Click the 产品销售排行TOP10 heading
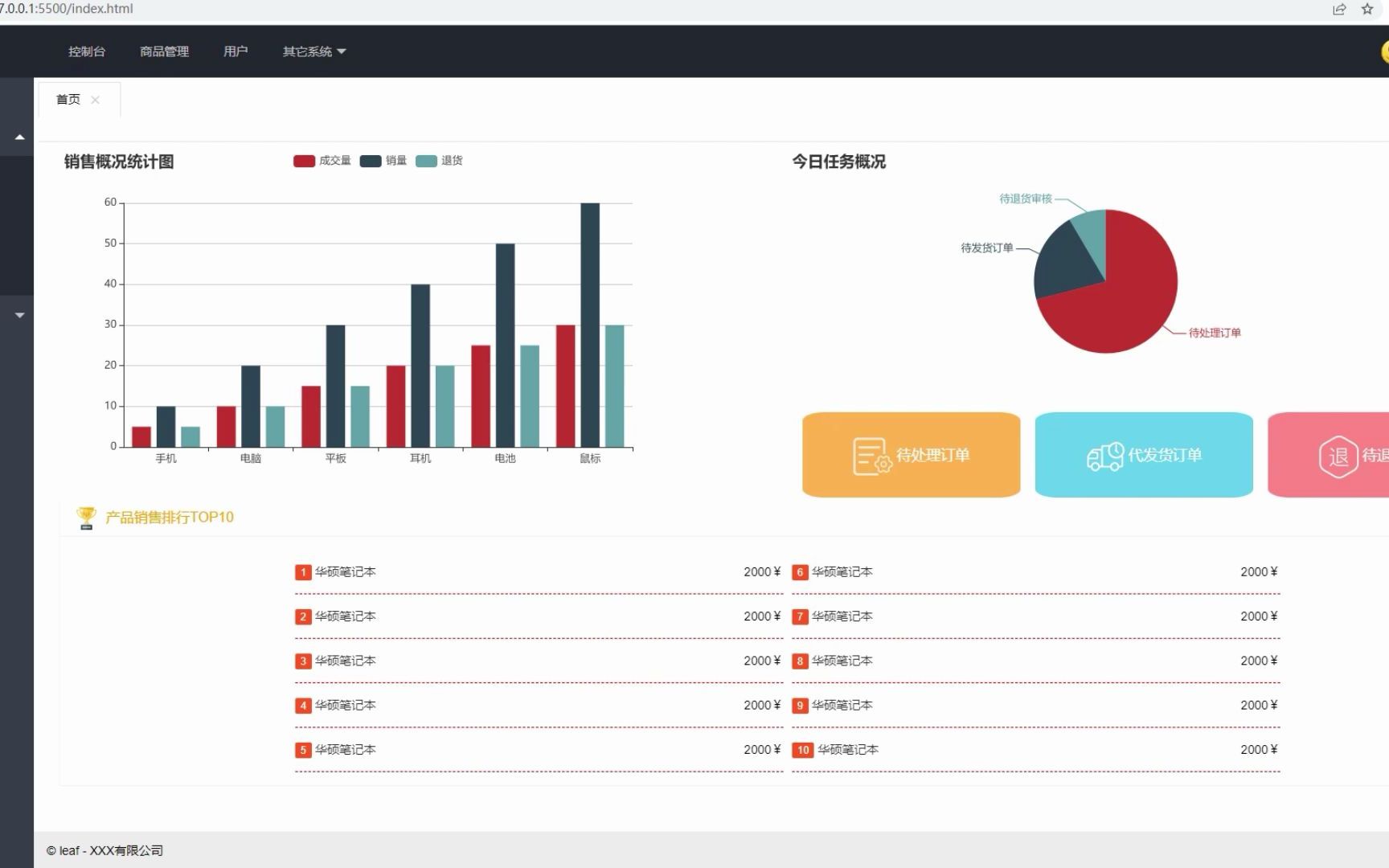Viewport: 1389px width, 868px height. pyautogui.click(x=170, y=518)
